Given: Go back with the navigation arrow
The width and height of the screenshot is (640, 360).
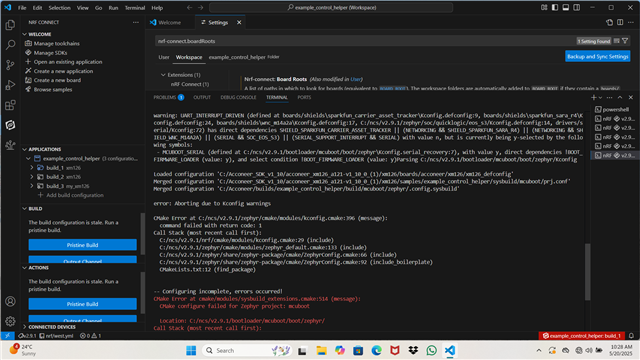Looking at the screenshot, I should [x=189, y=8].
